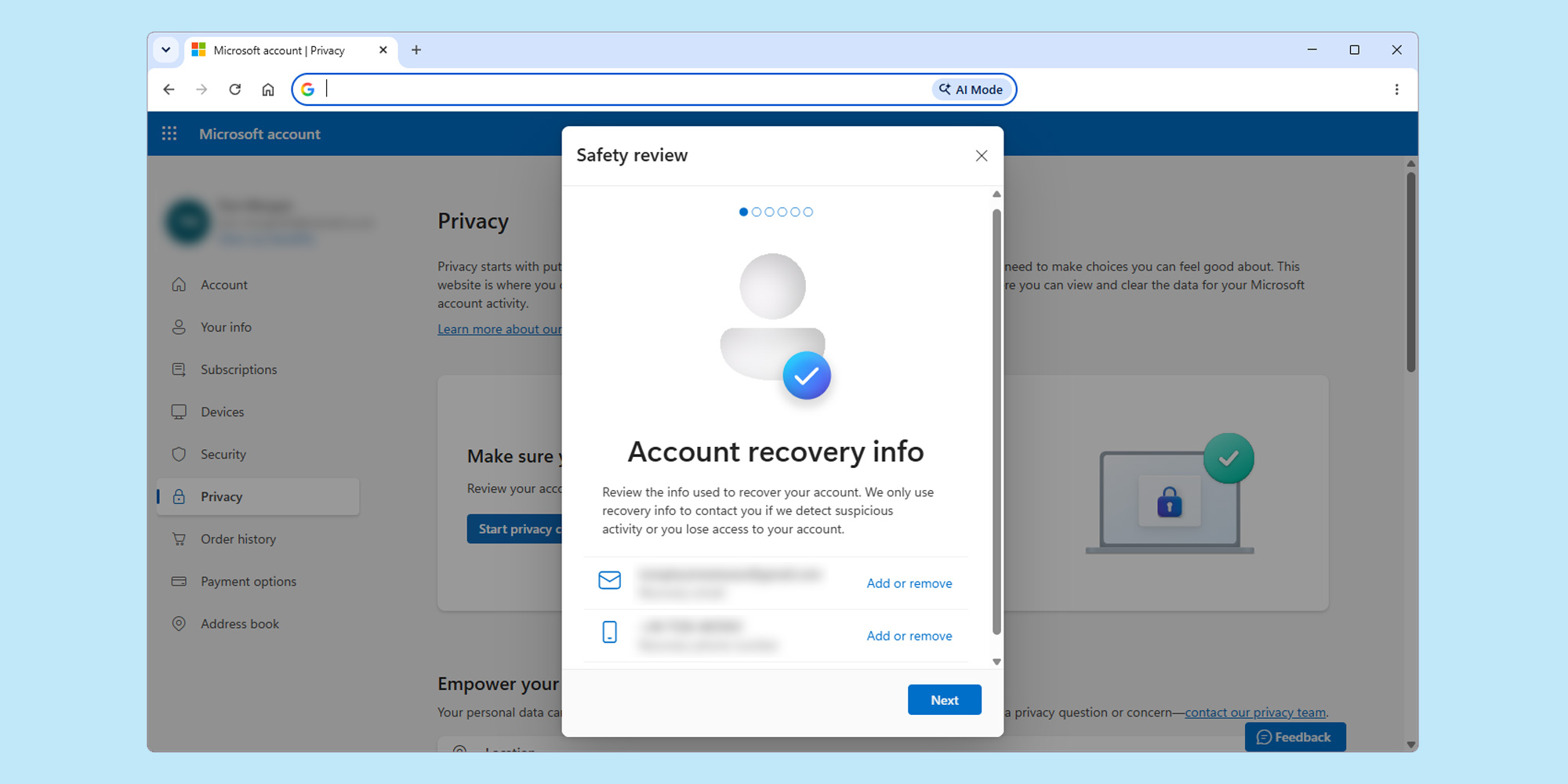Activate AI Mode in the address bar
The image size is (1568, 784).
pos(971,89)
